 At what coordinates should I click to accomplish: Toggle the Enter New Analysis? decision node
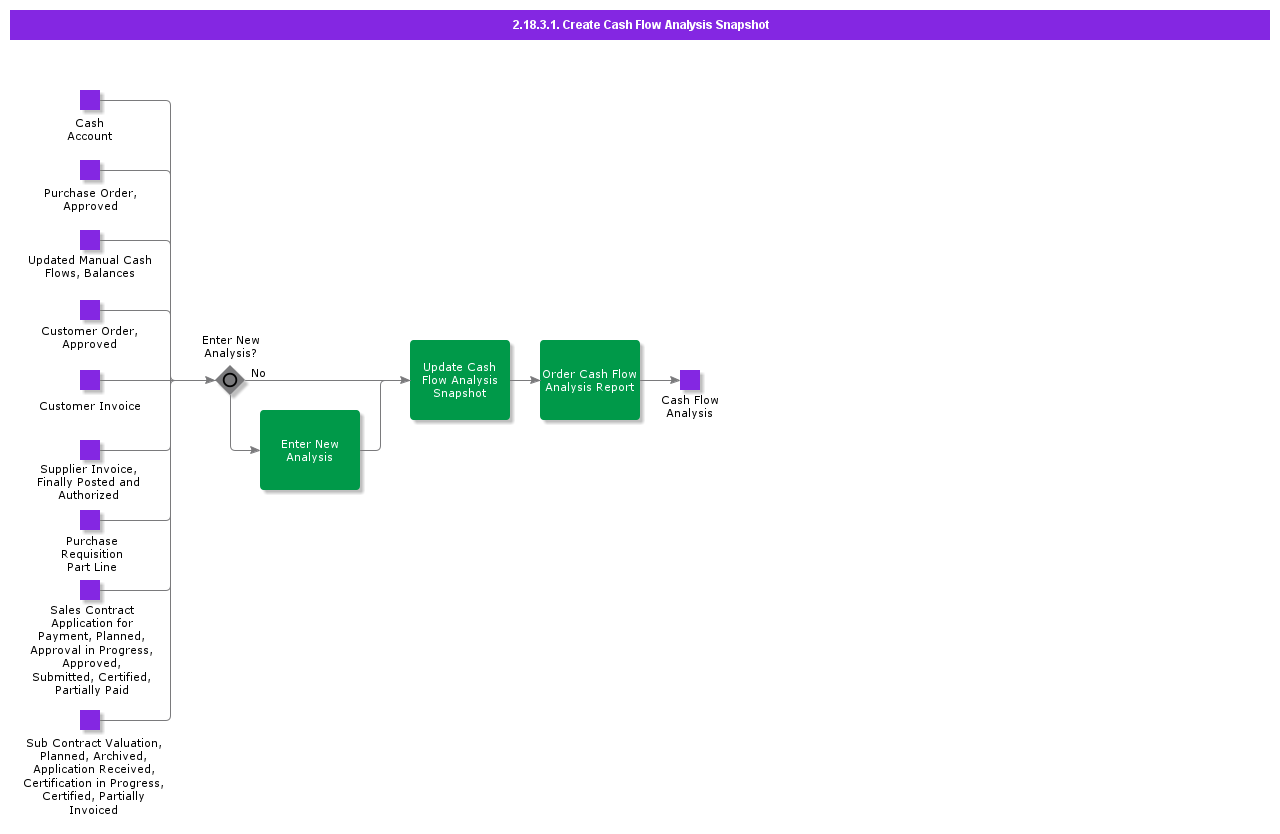[x=230, y=380]
